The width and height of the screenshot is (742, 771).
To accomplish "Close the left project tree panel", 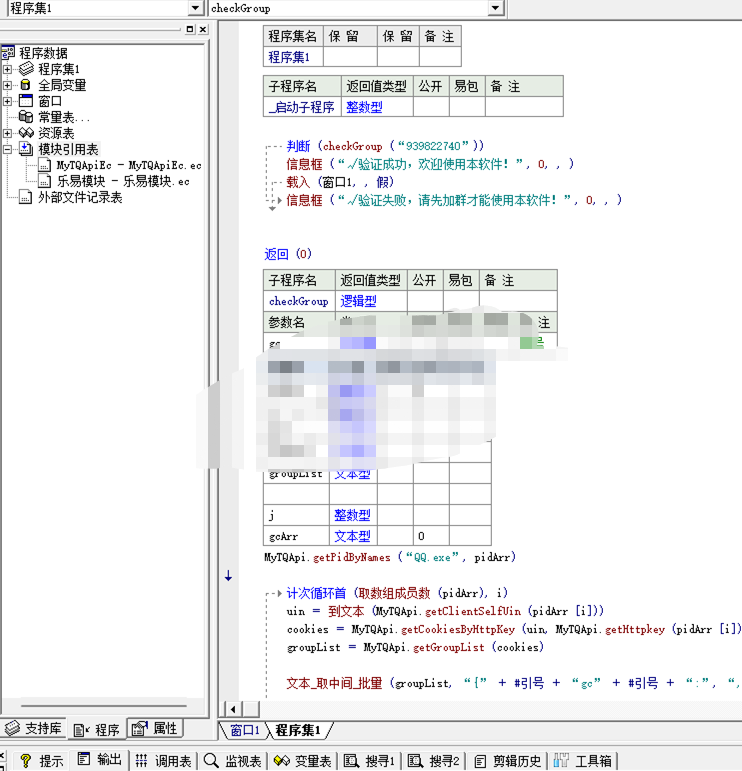I will [202, 30].
